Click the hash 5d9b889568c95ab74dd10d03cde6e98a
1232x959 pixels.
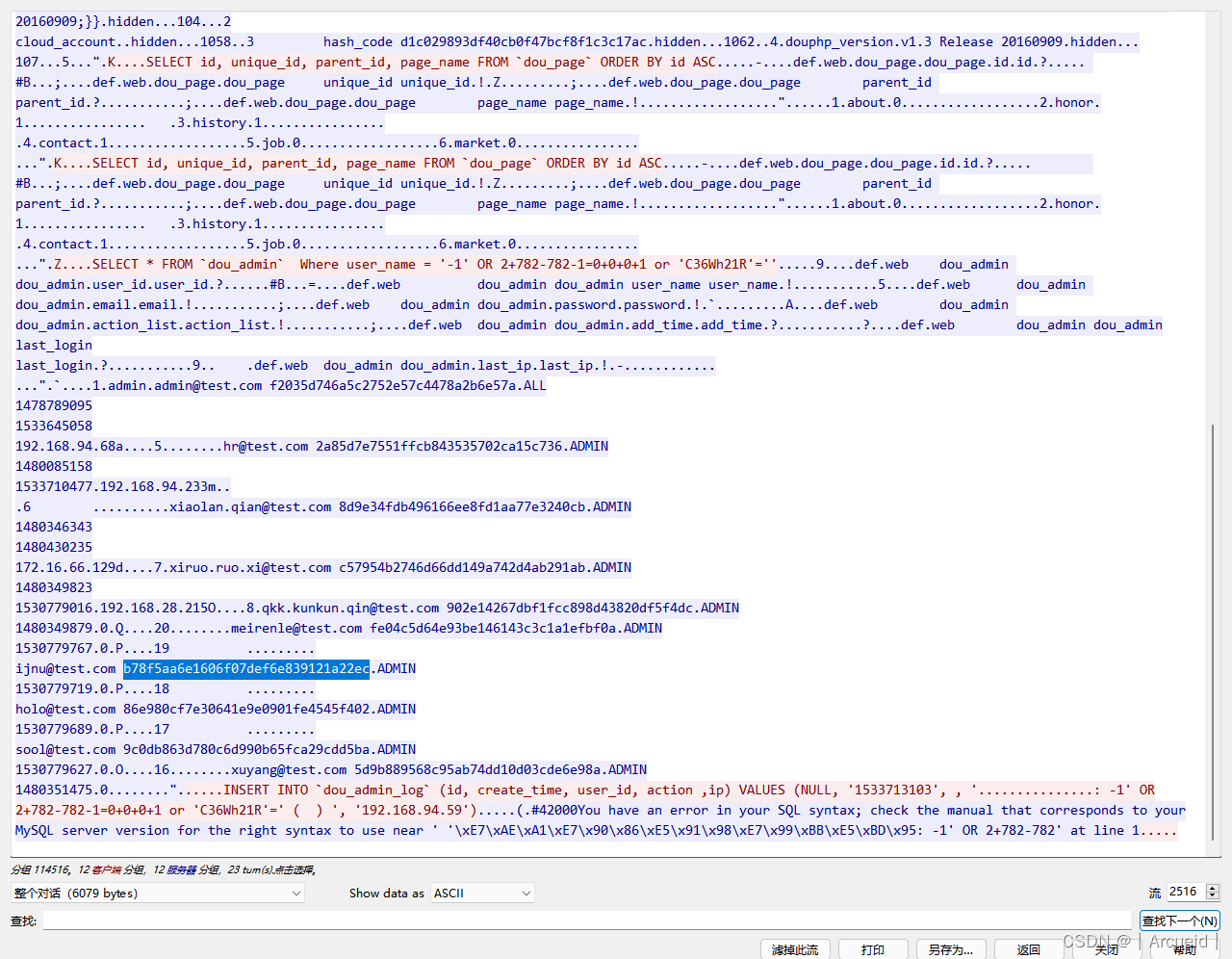coord(477,769)
